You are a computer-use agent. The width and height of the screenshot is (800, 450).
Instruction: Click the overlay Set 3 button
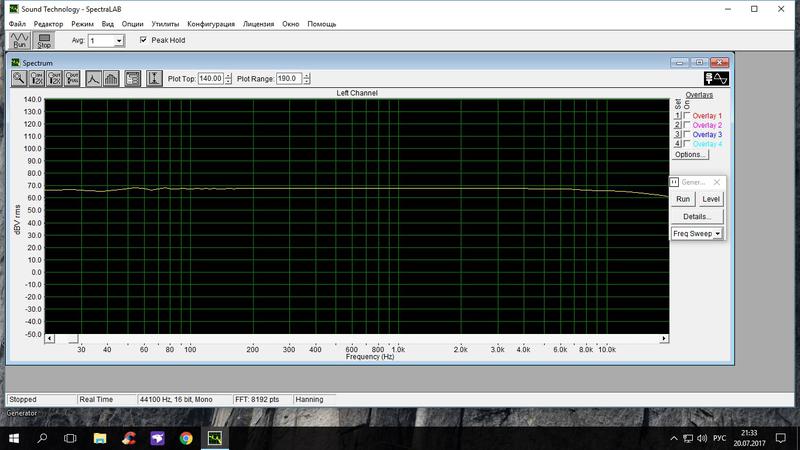click(x=678, y=135)
